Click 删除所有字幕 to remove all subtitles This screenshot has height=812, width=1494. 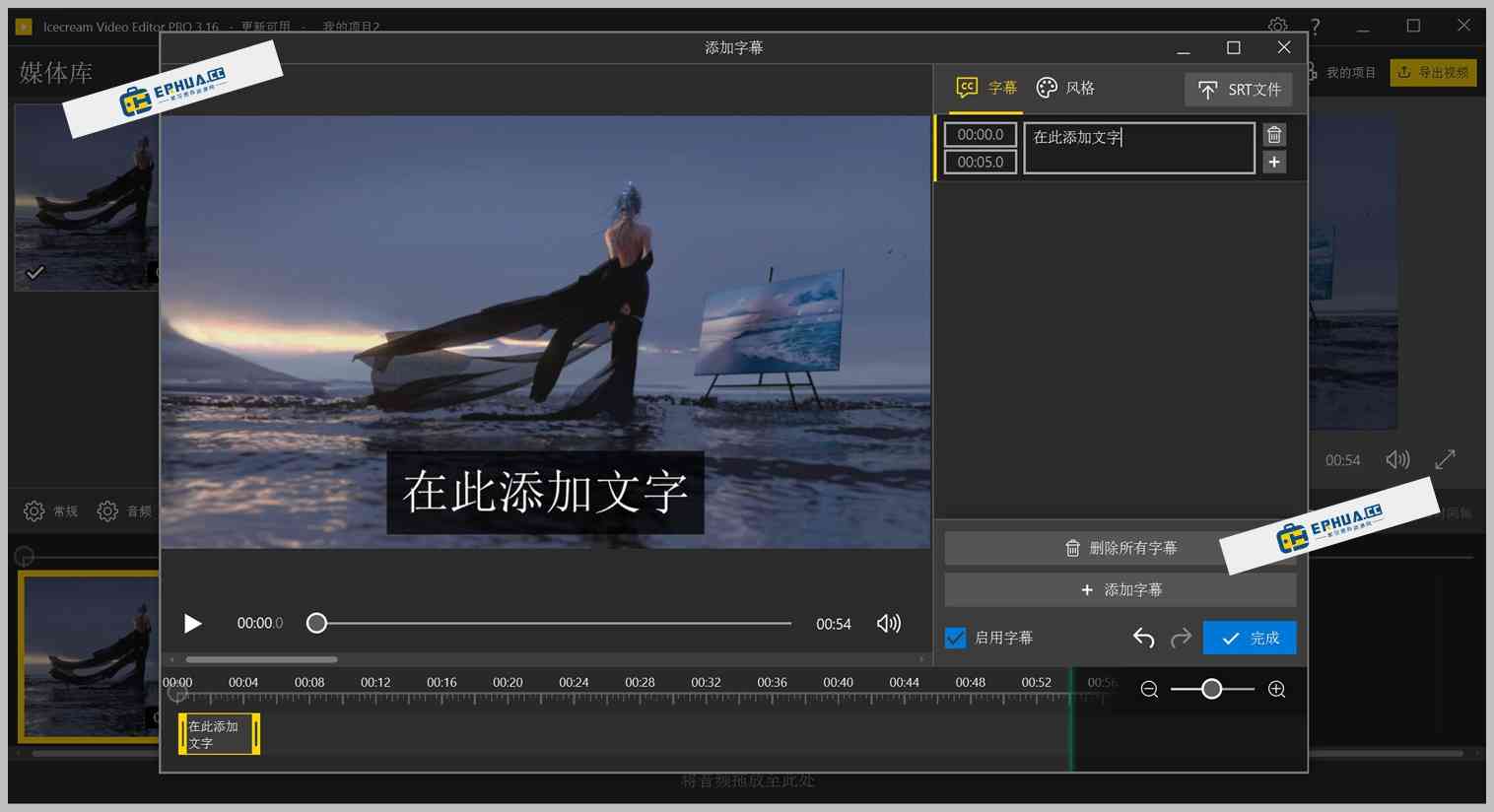coord(1120,547)
